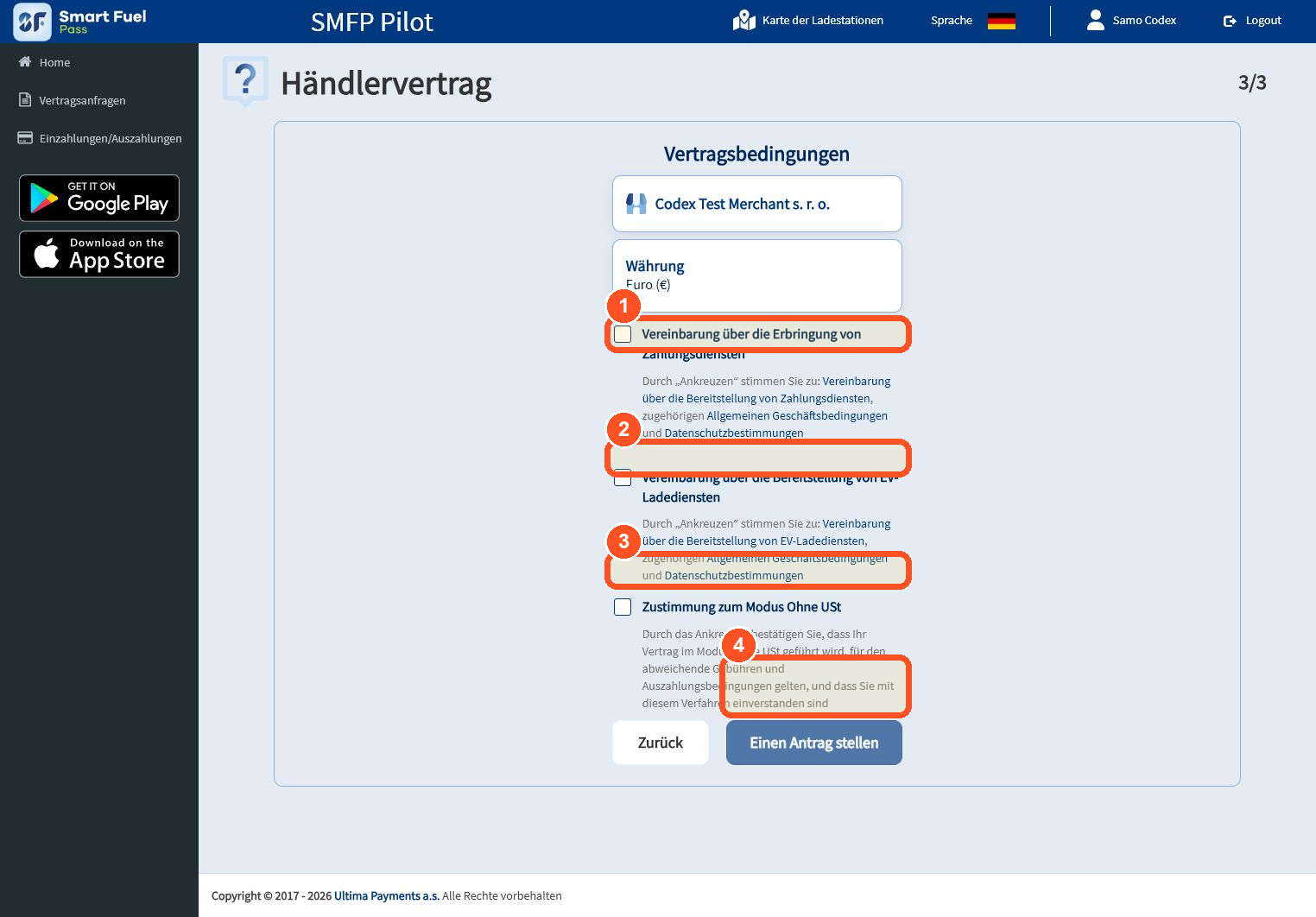Click the Home house icon in sidebar

point(25,62)
